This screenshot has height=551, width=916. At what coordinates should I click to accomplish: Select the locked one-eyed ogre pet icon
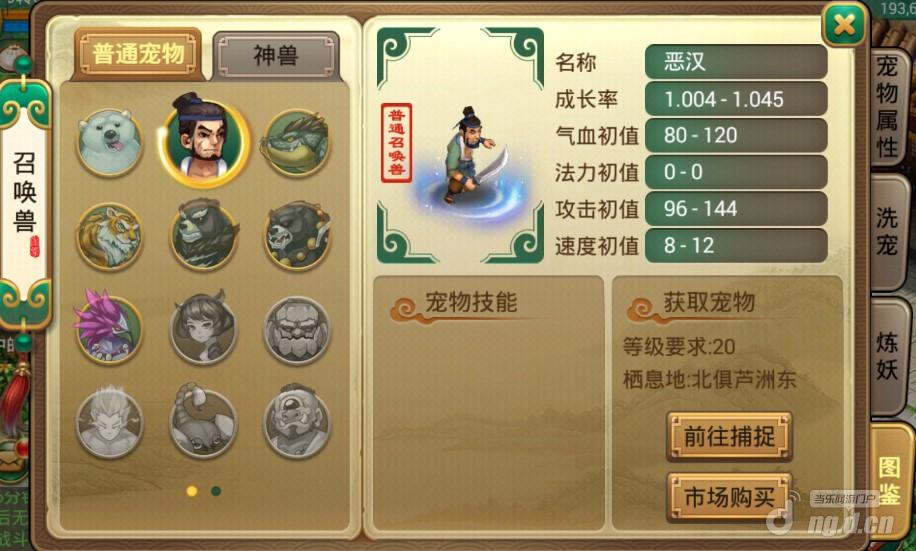(x=297, y=422)
